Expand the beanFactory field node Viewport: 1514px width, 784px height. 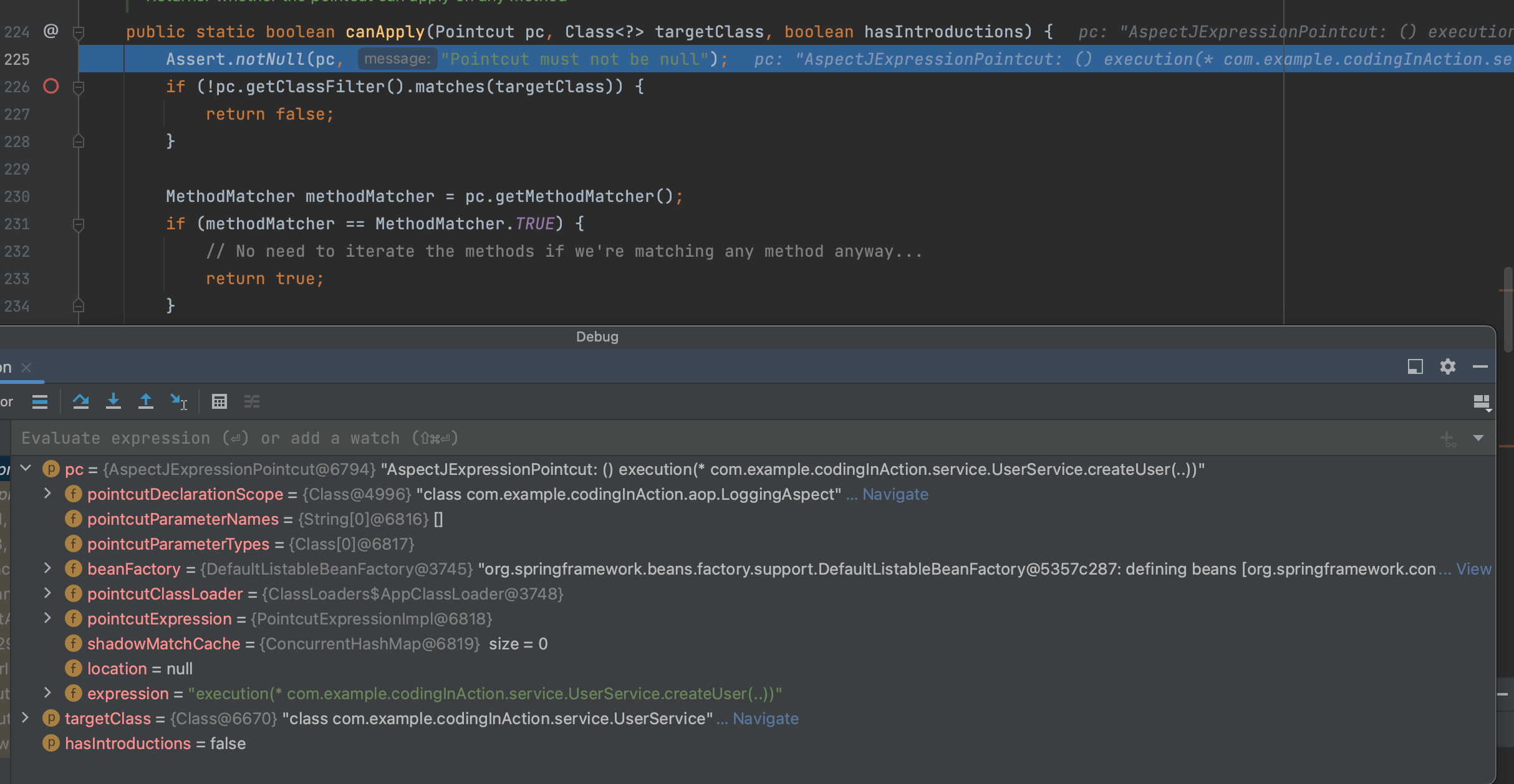click(x=47, y=568)
